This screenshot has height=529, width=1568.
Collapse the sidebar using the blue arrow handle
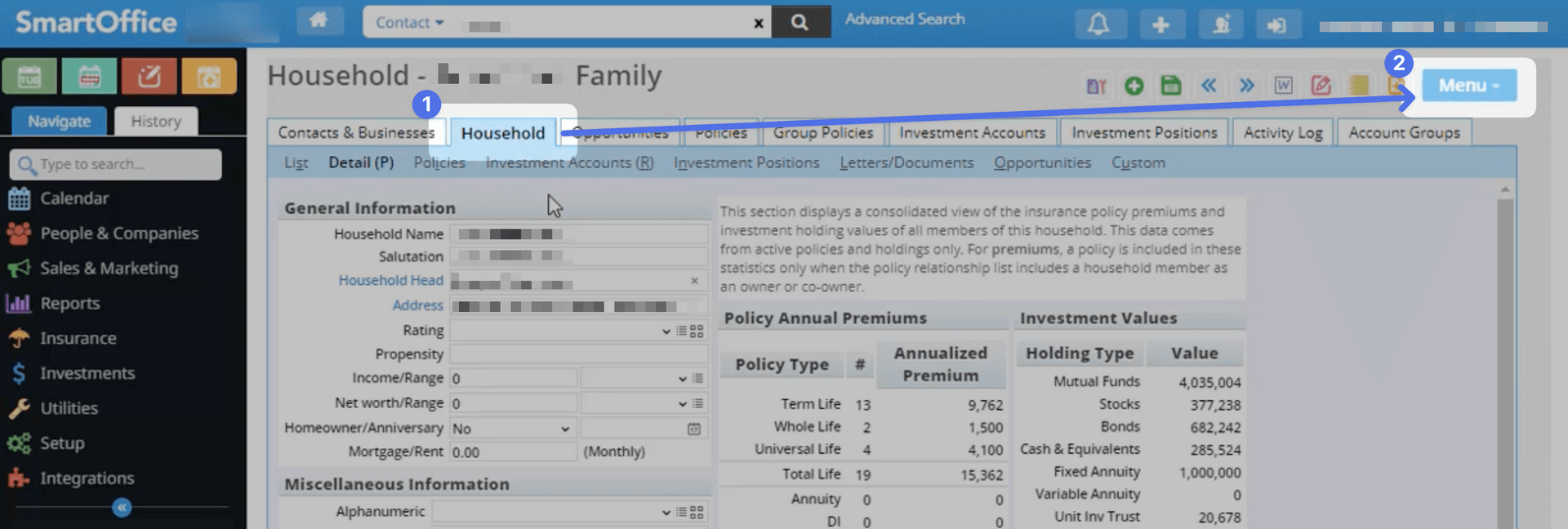[x=122, y=508]
